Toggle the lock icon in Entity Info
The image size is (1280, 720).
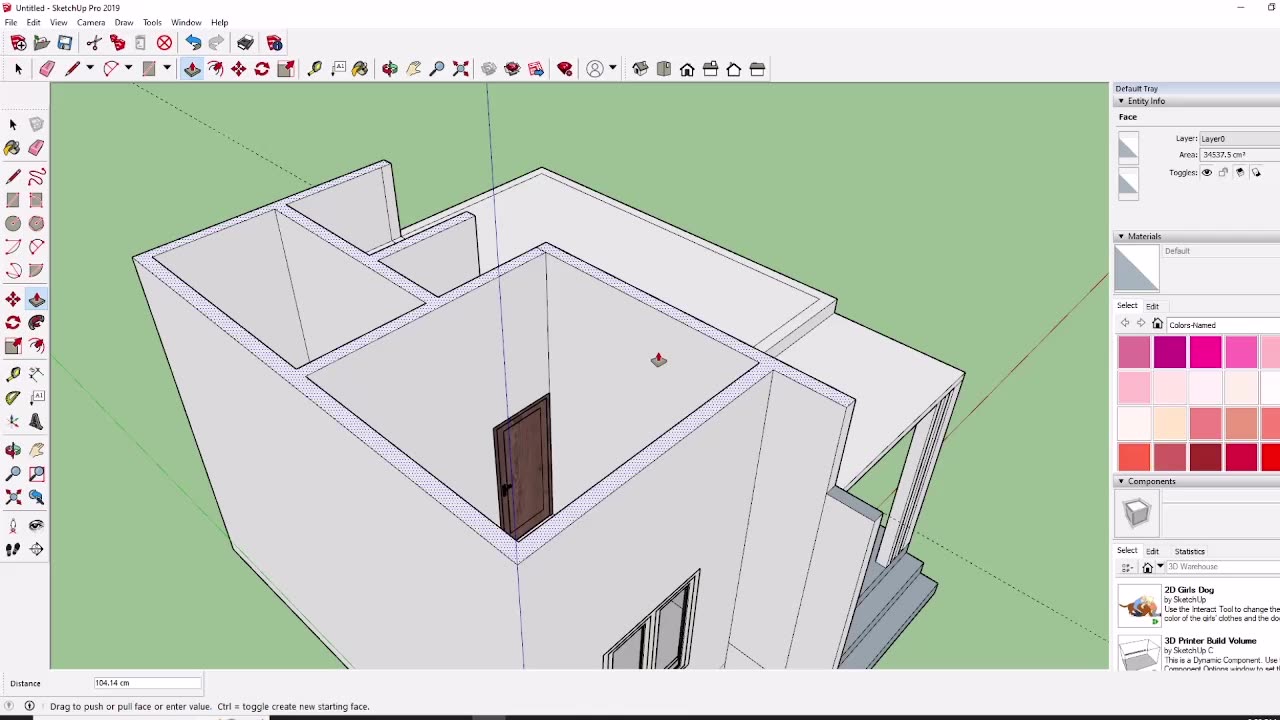pos(1223,172)
